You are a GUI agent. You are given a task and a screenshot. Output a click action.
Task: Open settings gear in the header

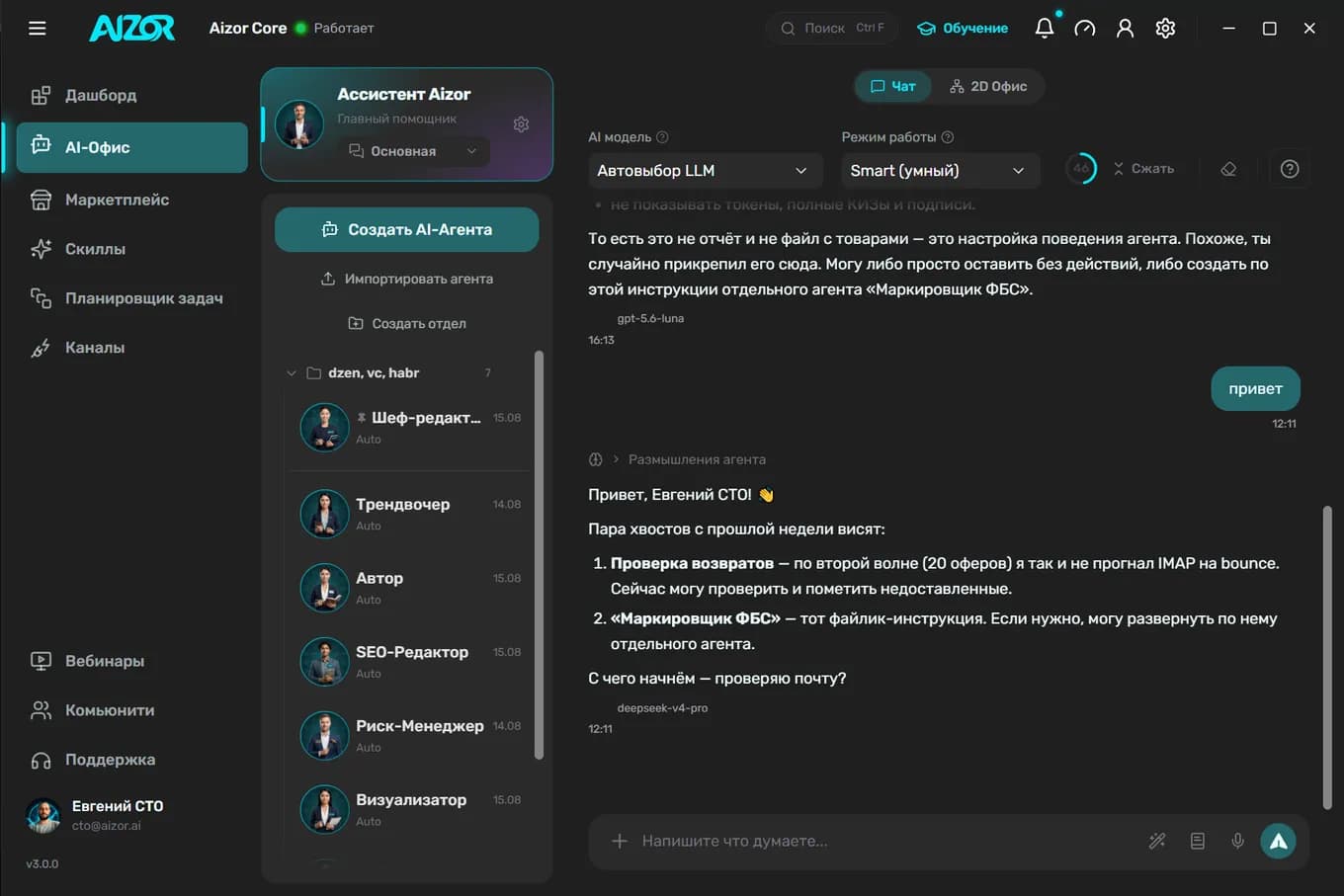pos(1165,29)
